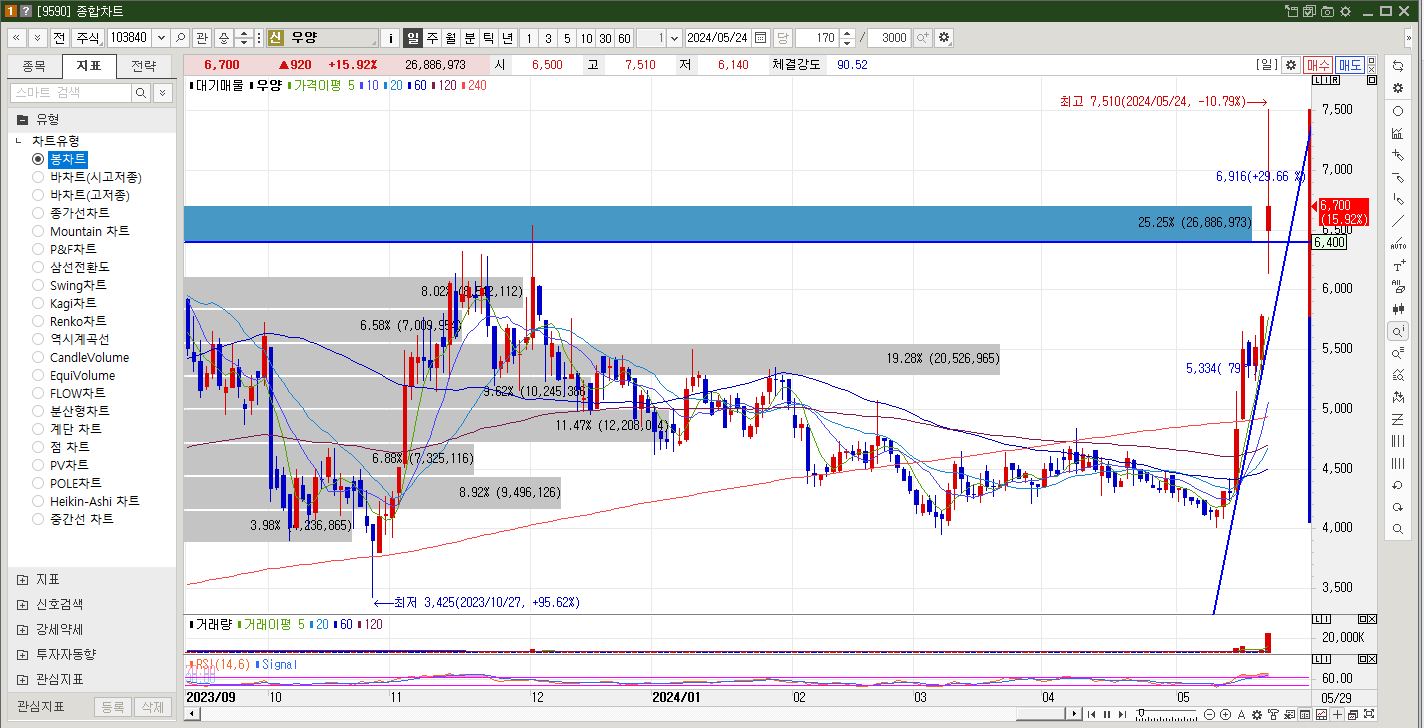Open the minute interval dropdown arrow
This screenshot has height=728, width=1424.
point(674,38)
